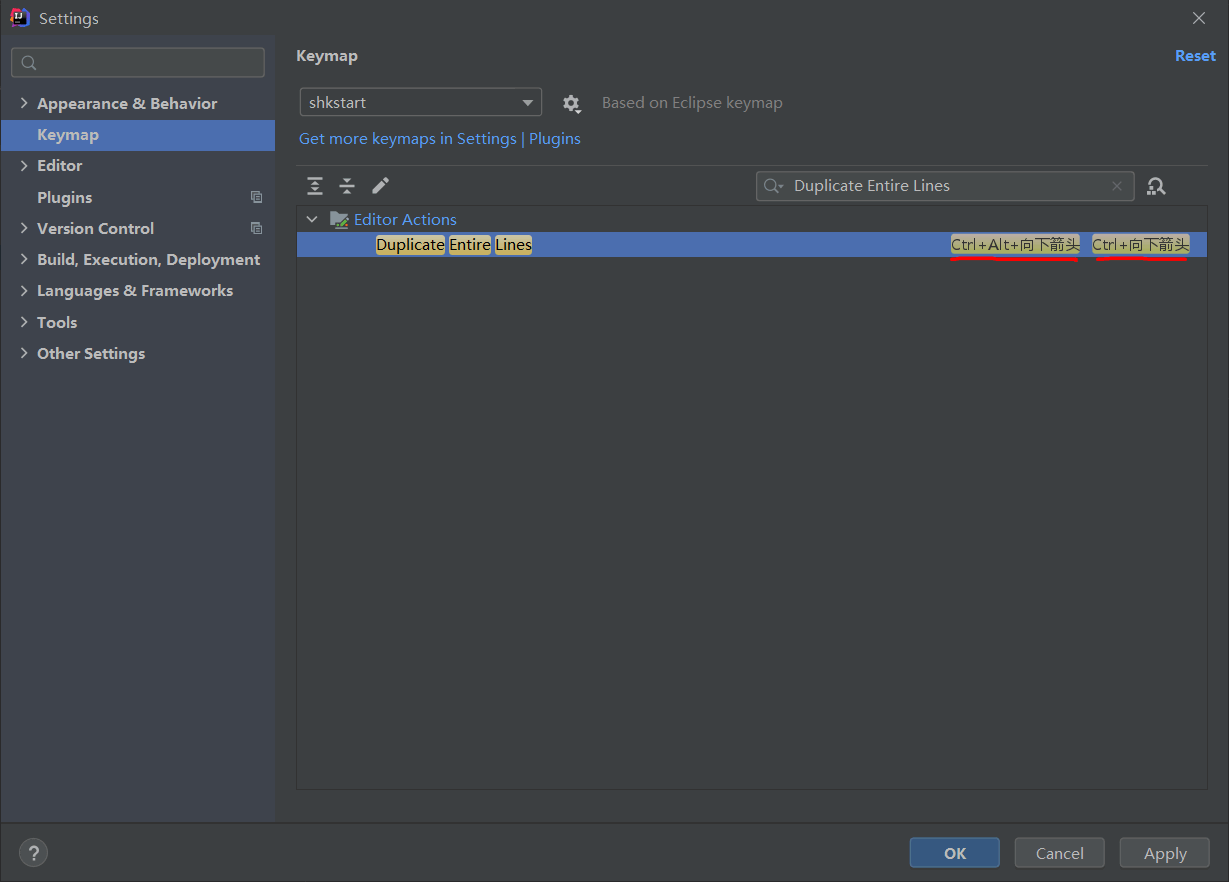1229x882 pixels.
Task: Open Languages & Frameworks settings page
Action: [x=135, y=291]
